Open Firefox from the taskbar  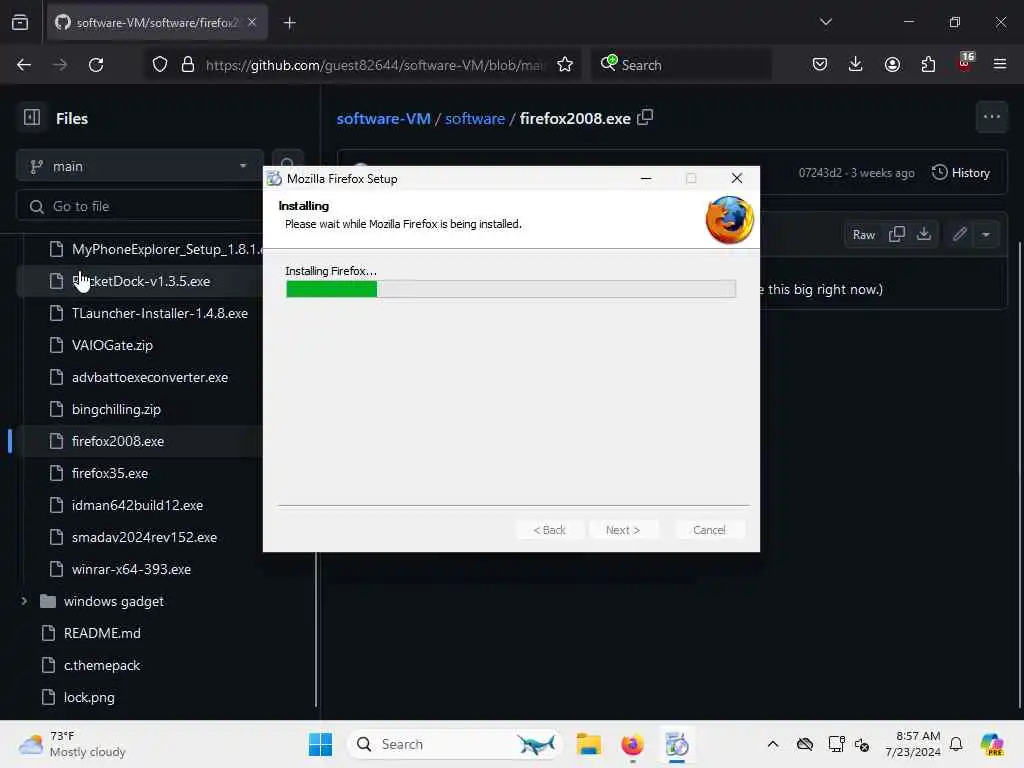[632, 744]
